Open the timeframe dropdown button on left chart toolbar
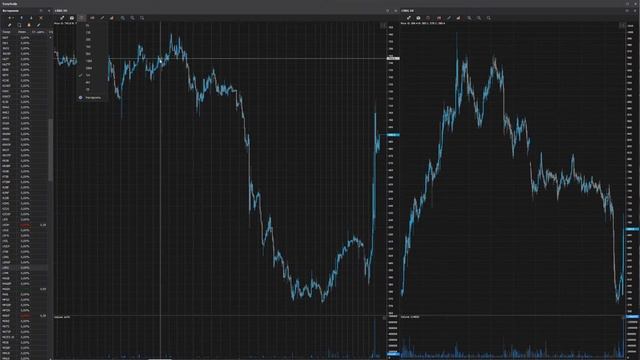The height and width of the screenshot is (360, 640). tap(82, 18)
